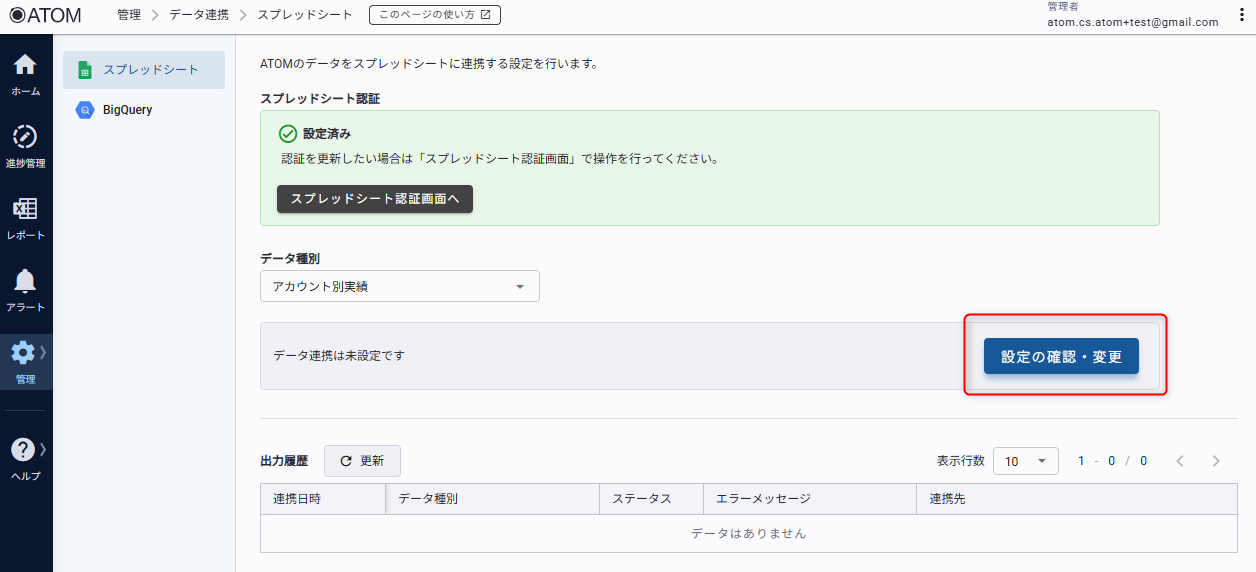Go to previous page of results
This screenshot has height=572, width=1256.
pyautogui.click(x=1180, y=461)
